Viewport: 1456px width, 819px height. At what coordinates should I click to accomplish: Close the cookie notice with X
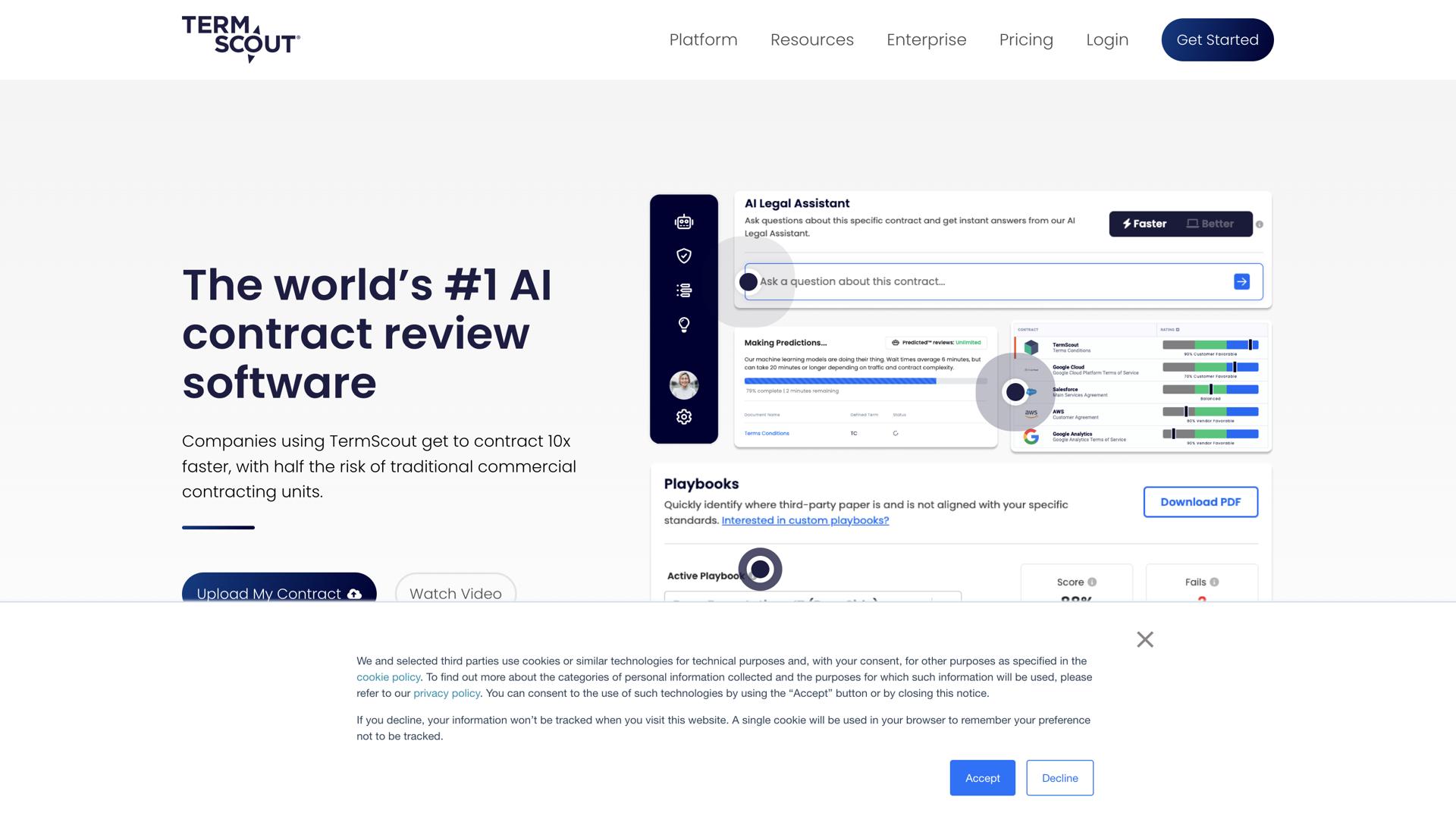[x=1145, y=640]
